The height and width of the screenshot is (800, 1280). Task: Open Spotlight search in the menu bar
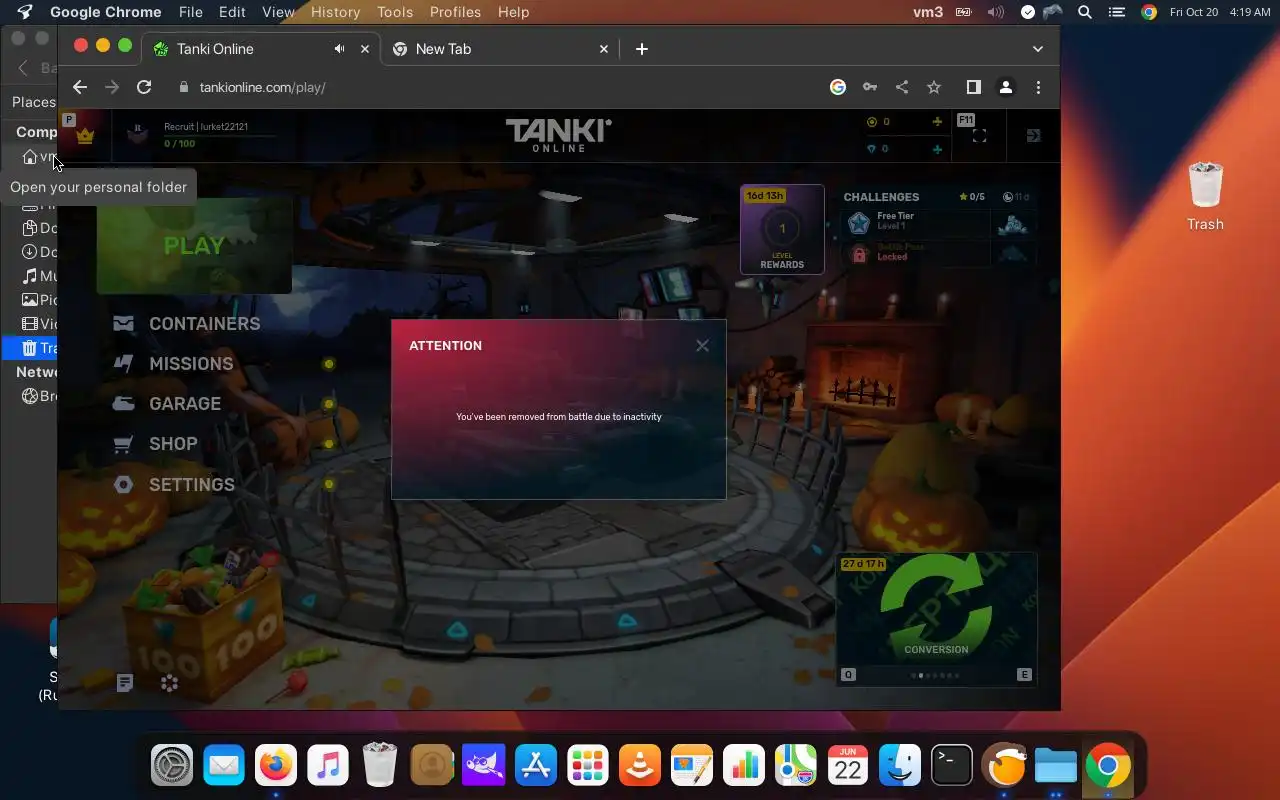point(1085,12)
